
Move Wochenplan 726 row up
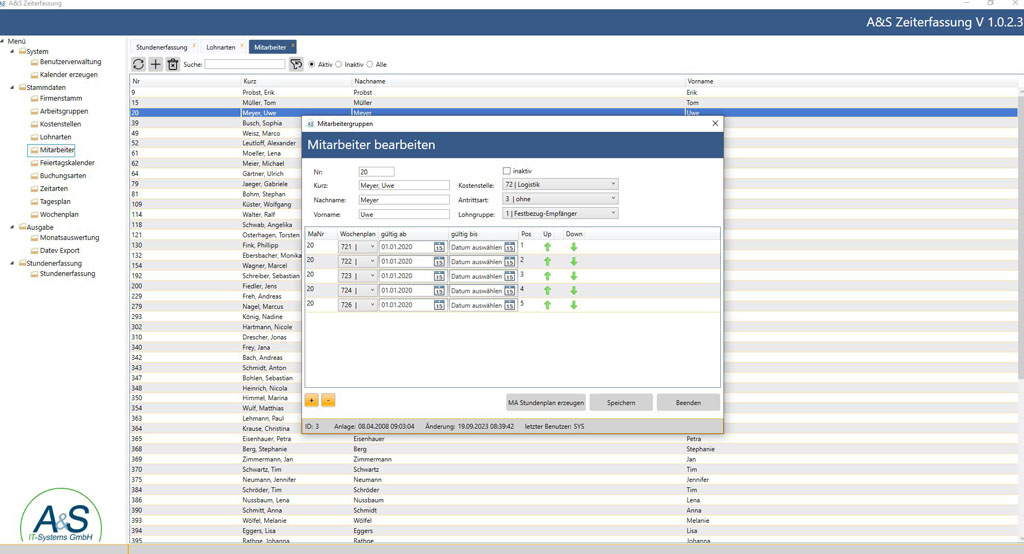coord(547,305)
